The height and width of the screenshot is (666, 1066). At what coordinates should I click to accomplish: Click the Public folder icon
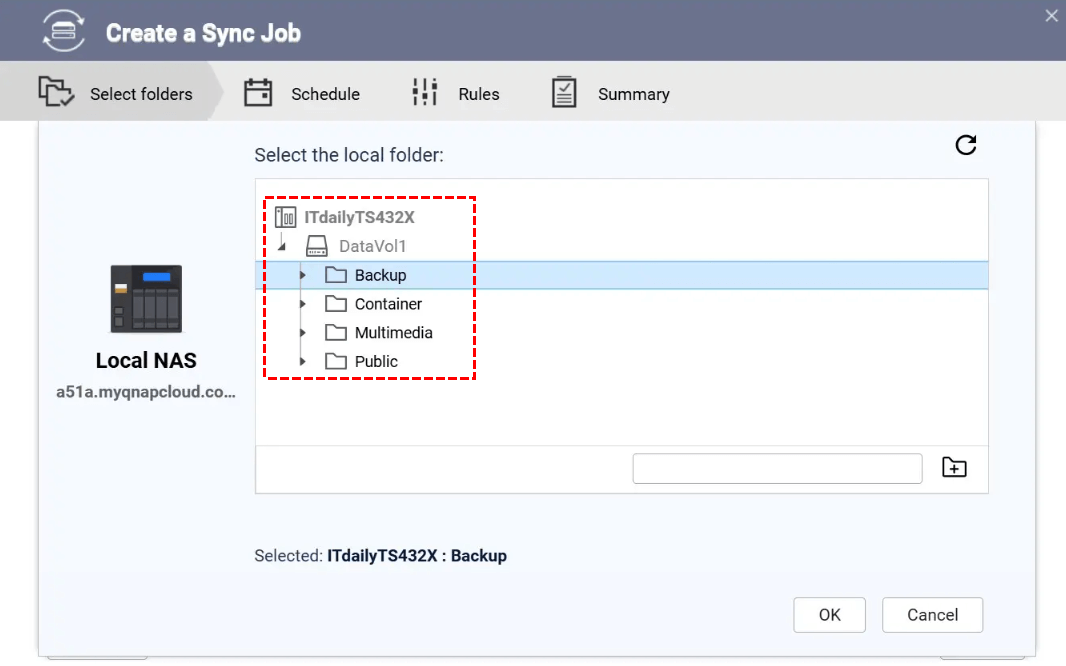point(336,361)
